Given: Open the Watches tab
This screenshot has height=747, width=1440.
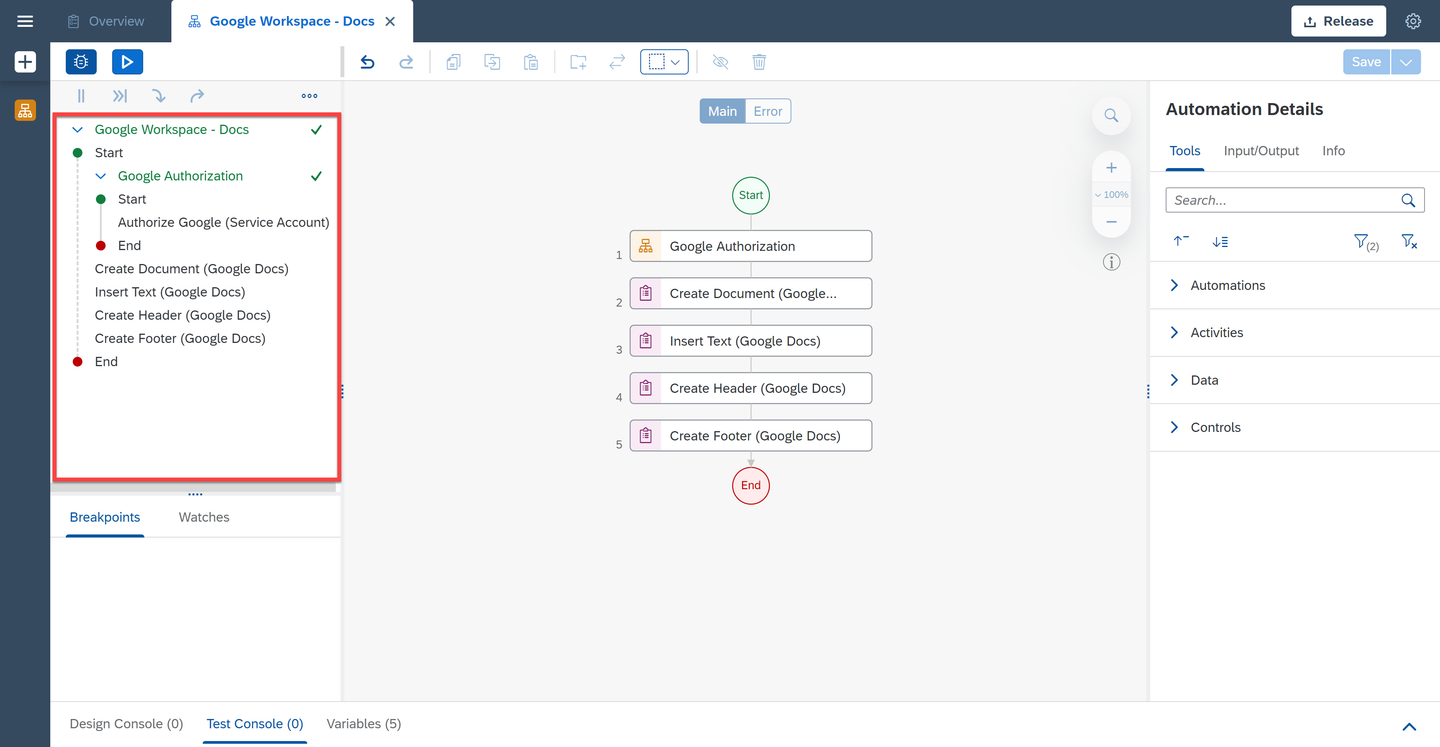Looking at the screenshot, I should click(204, 517).
